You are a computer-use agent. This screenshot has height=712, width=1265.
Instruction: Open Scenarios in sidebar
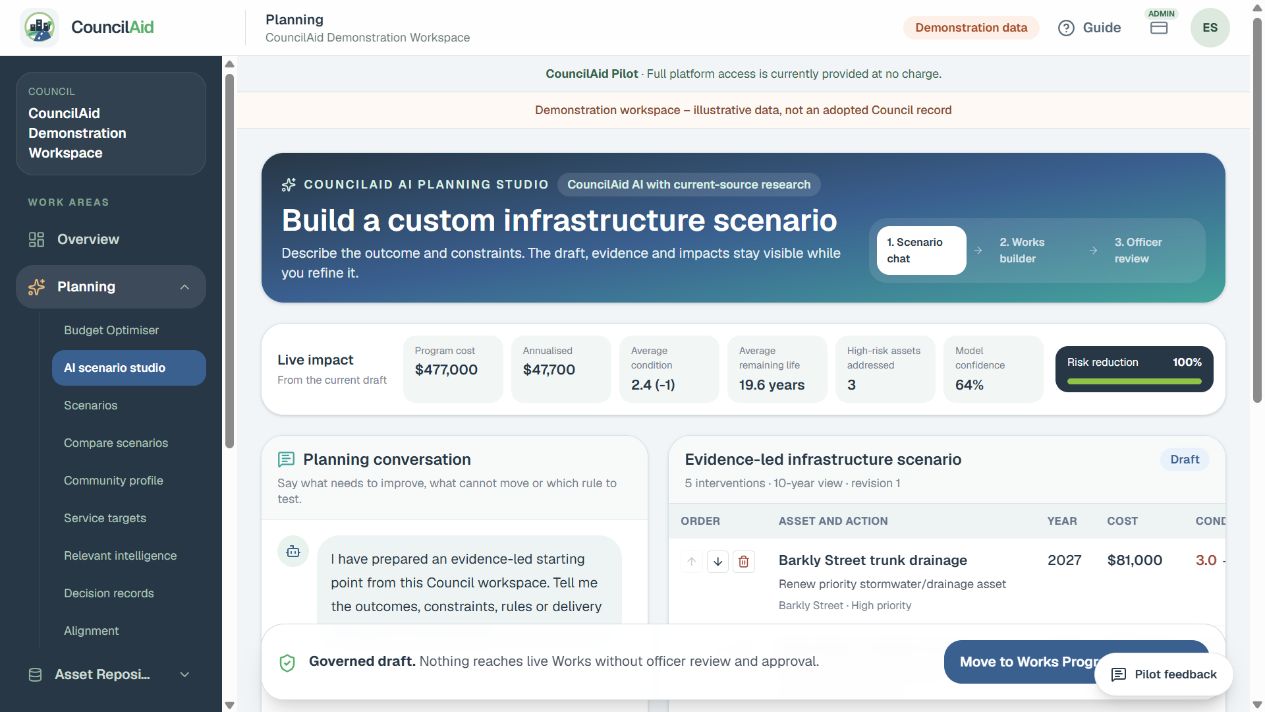coord(129,405)
